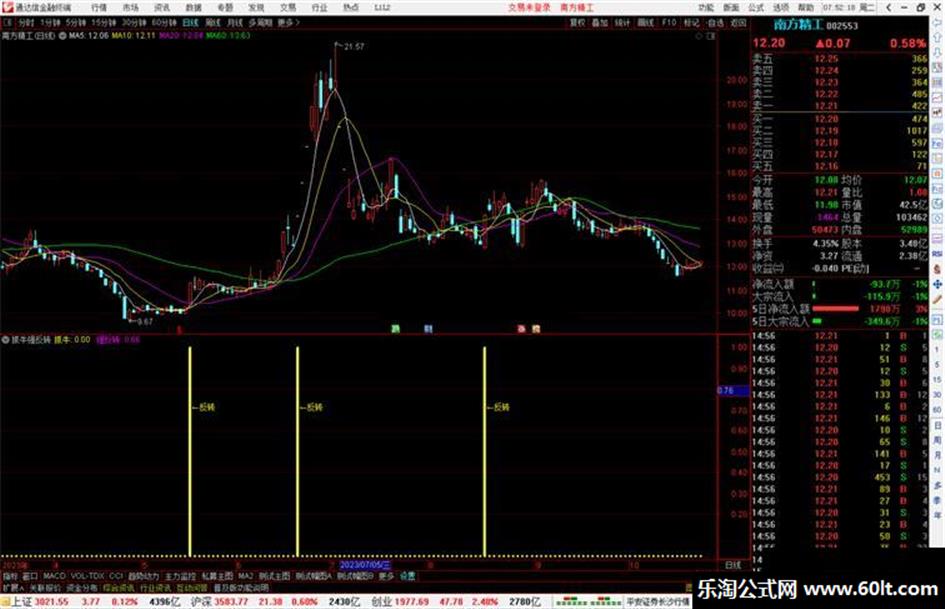Screen dimensions: 945x609
Task: Click the MA10: 12.11 indicator value
Action: (134, 36)
